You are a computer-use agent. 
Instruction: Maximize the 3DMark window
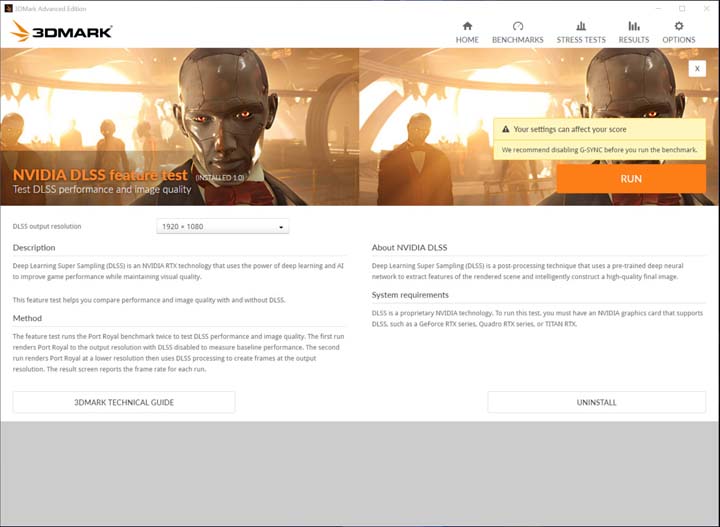(x=682, y=8)
